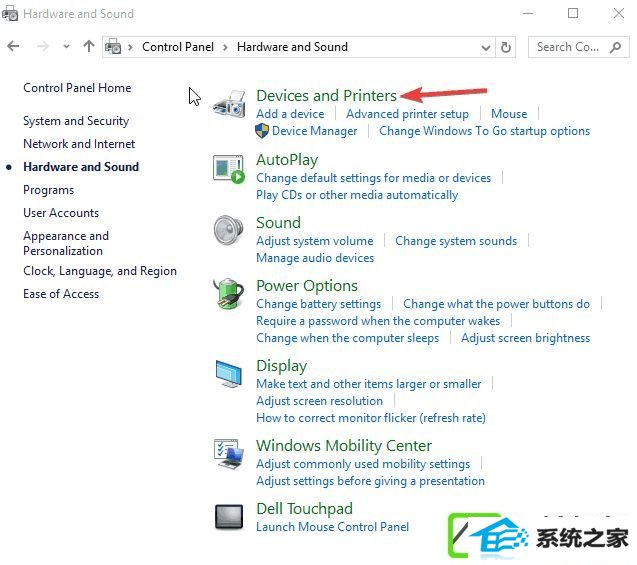This screenshot has height=565, width=637.
Task: Go back with the back arrow
Action: [x=13, y=46]
